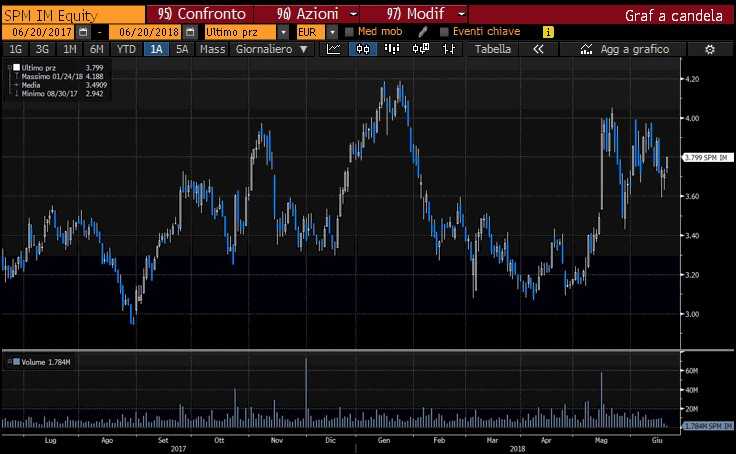Edit the end date 06/20/2018 field
736x454 pixels.
[145, 32]
